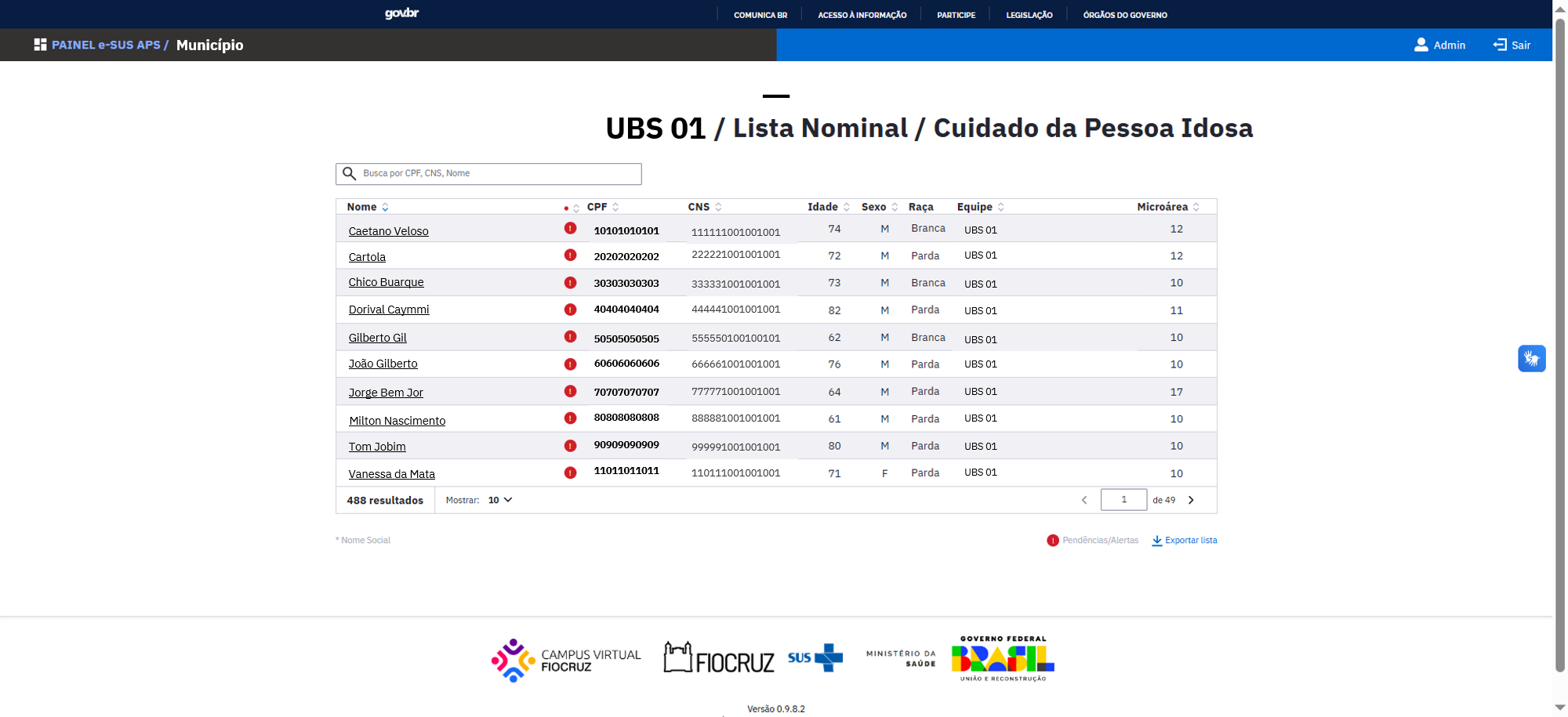Click the Admin user icon
Screen dimensions: 1568x717
[x=1421, y=45]
